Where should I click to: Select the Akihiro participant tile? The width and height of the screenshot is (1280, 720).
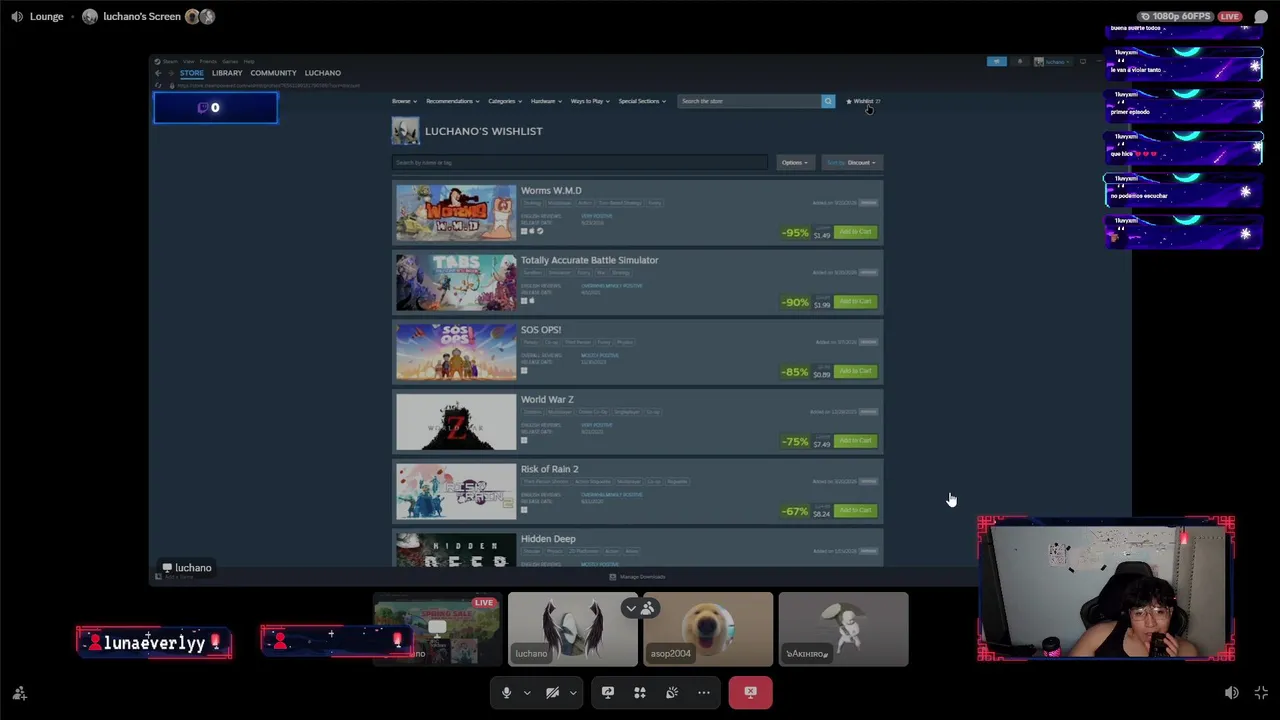pyautogui.click(x=844, y=629)
